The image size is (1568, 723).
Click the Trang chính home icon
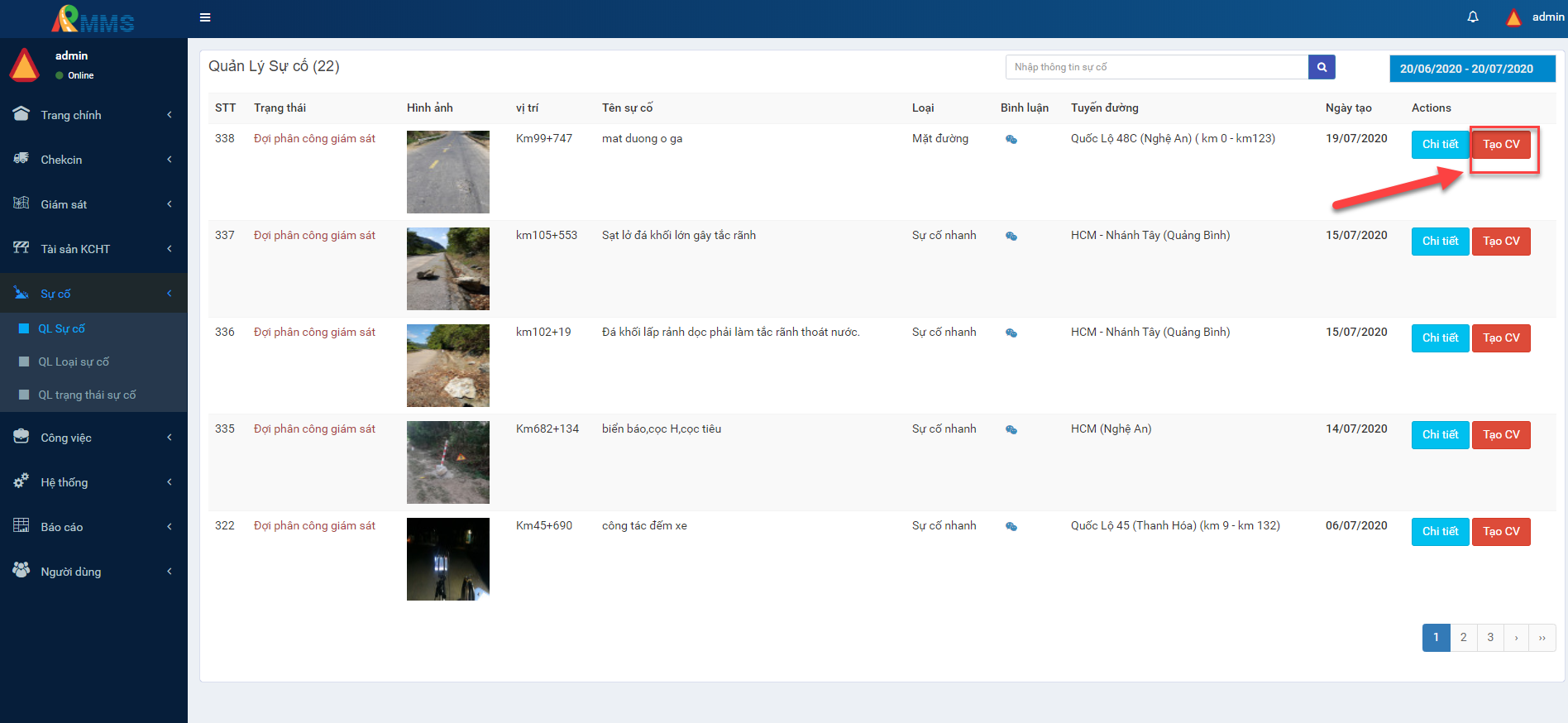tap(22, 114)
